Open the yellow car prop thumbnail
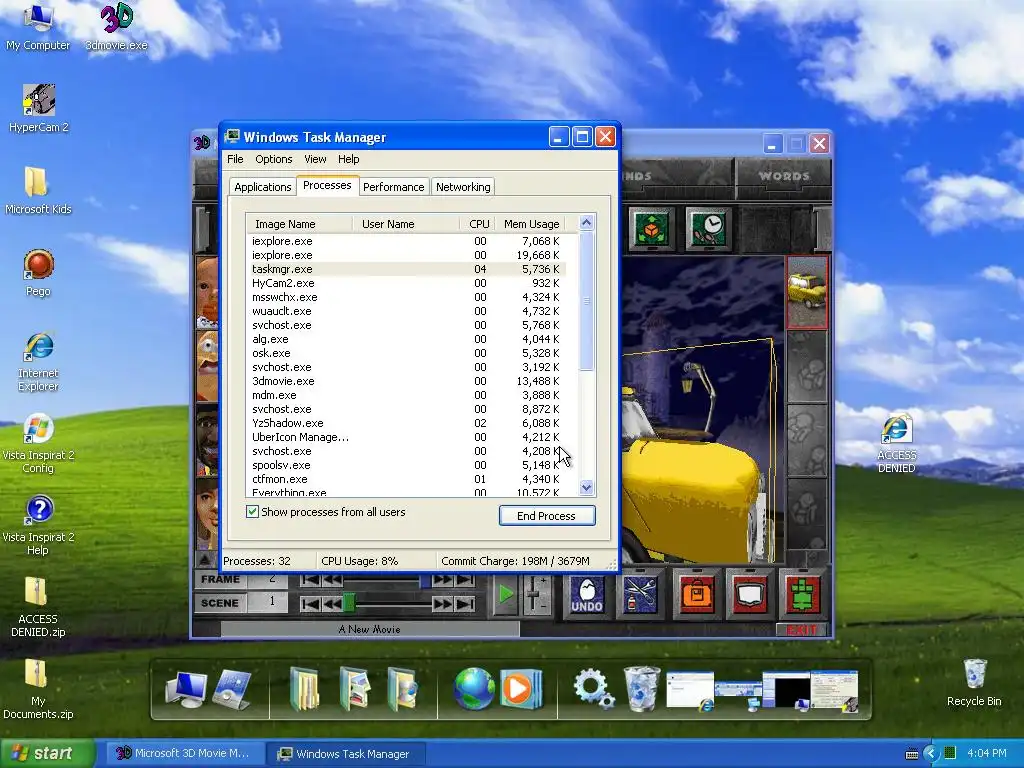Viewport: 1024px width, 768px height. pyautogui.click(x=807, y=292)
